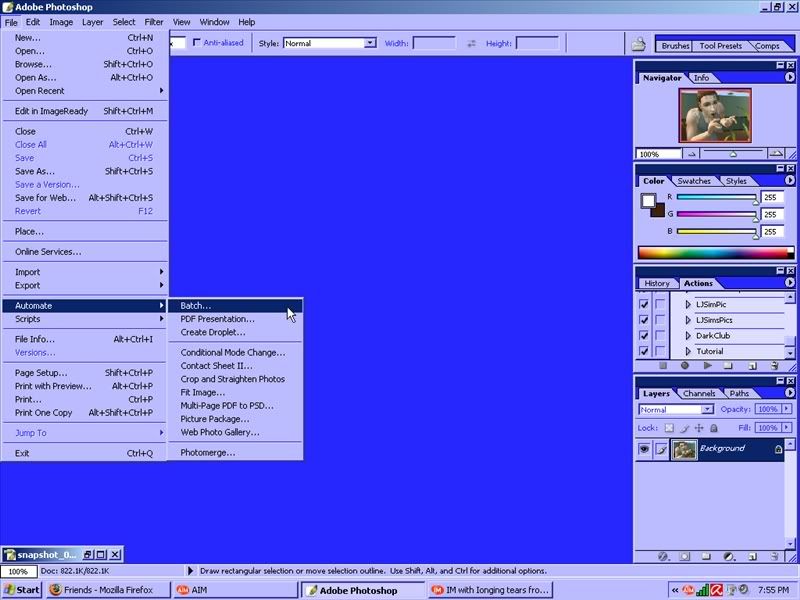
Task: Click the create new layer icon
Action: tap(752, 556)
